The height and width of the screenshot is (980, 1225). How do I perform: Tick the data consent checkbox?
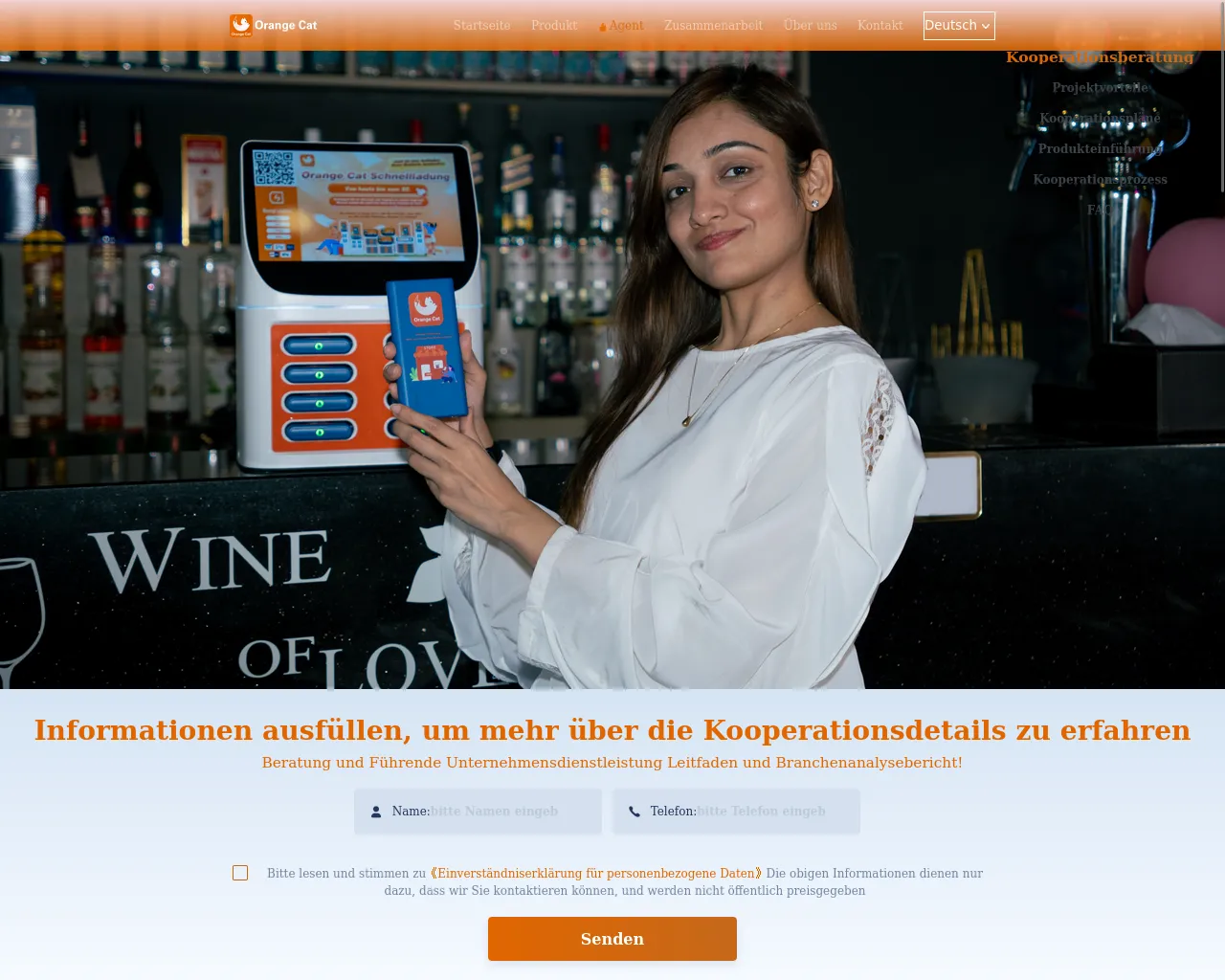click(240, 873)
